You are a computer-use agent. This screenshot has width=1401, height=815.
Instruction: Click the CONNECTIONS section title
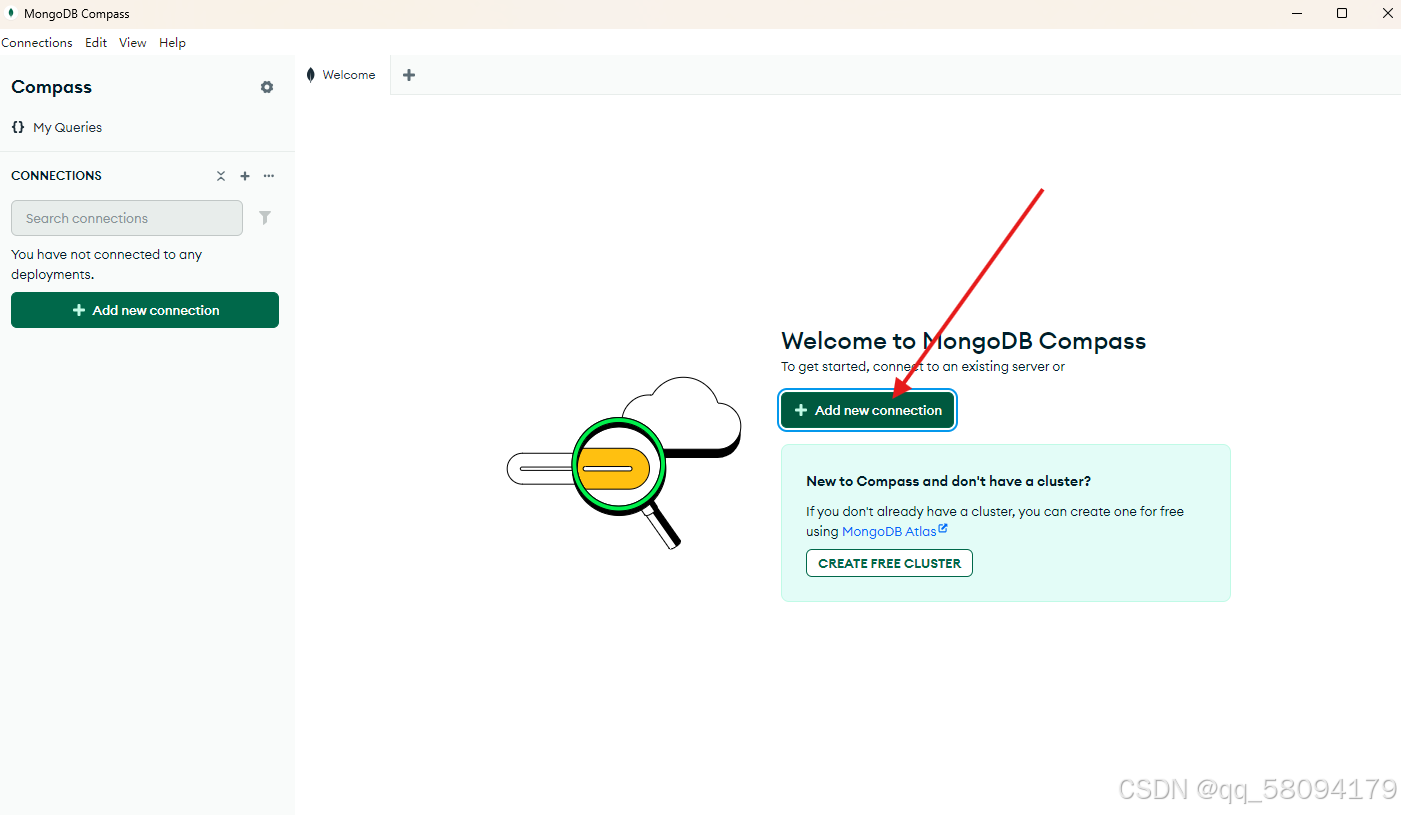pyautogui.click(x=57, y=176)
